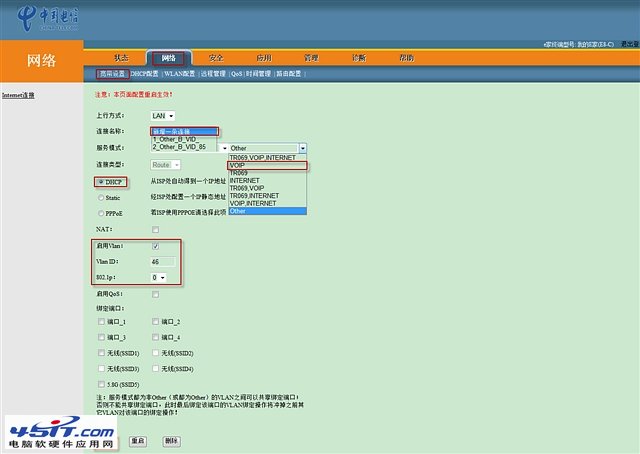Open the 管理 (Management) tab

click(311, 58)
